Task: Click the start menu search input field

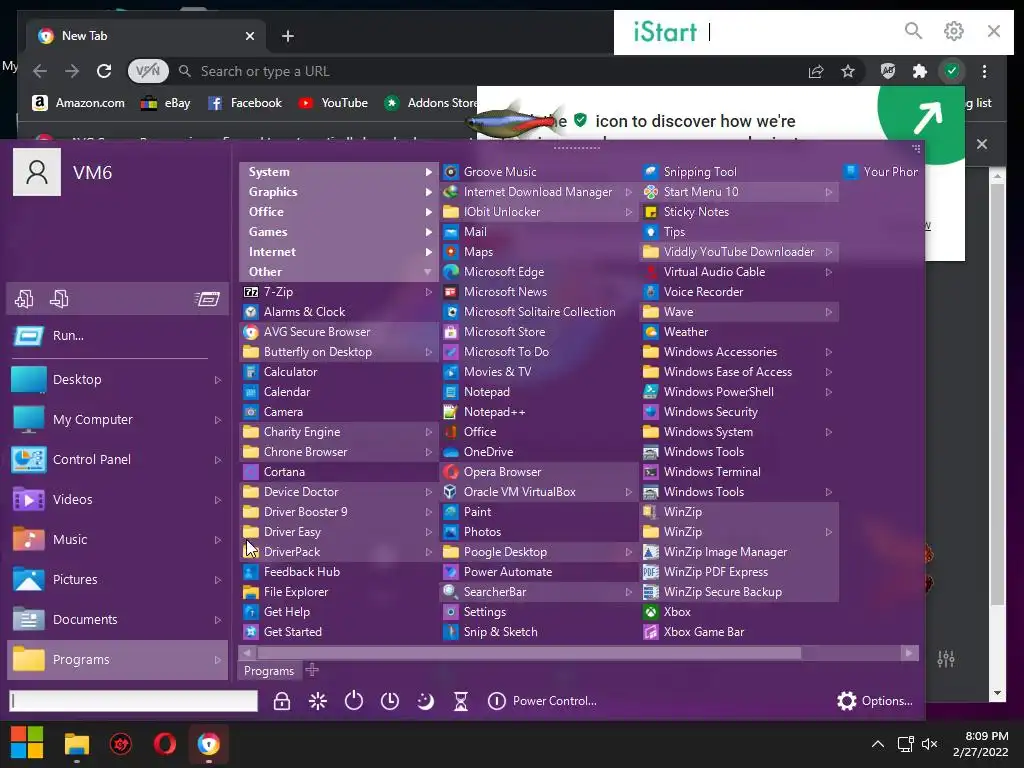Action: (133, 701)
